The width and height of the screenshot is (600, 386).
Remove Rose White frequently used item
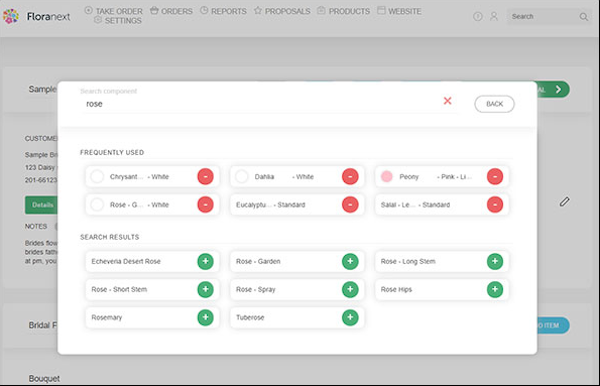205,205
